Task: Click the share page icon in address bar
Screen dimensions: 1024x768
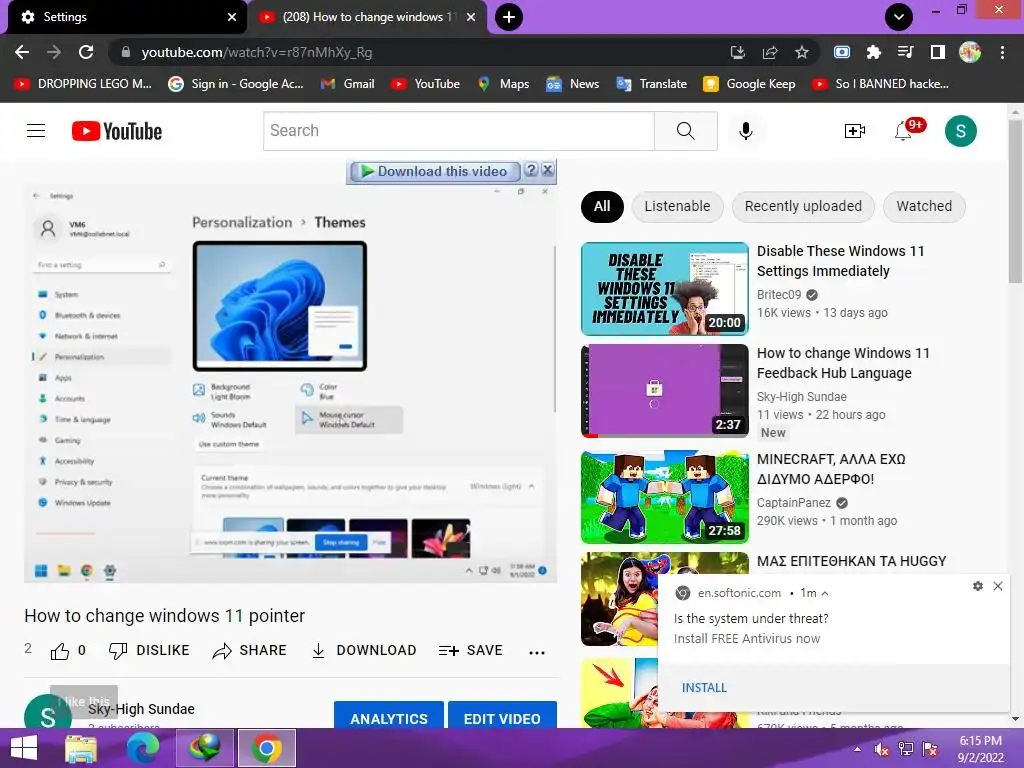Action: [x=770, y=52]
